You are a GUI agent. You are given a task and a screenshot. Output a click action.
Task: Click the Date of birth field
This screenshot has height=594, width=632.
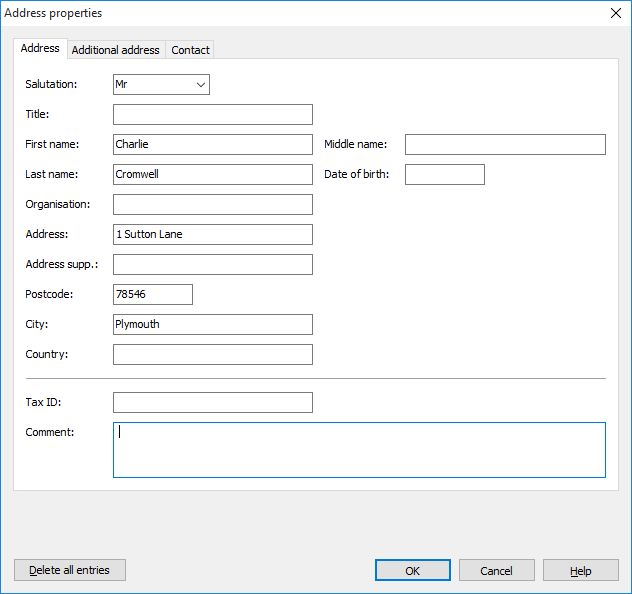444,174
